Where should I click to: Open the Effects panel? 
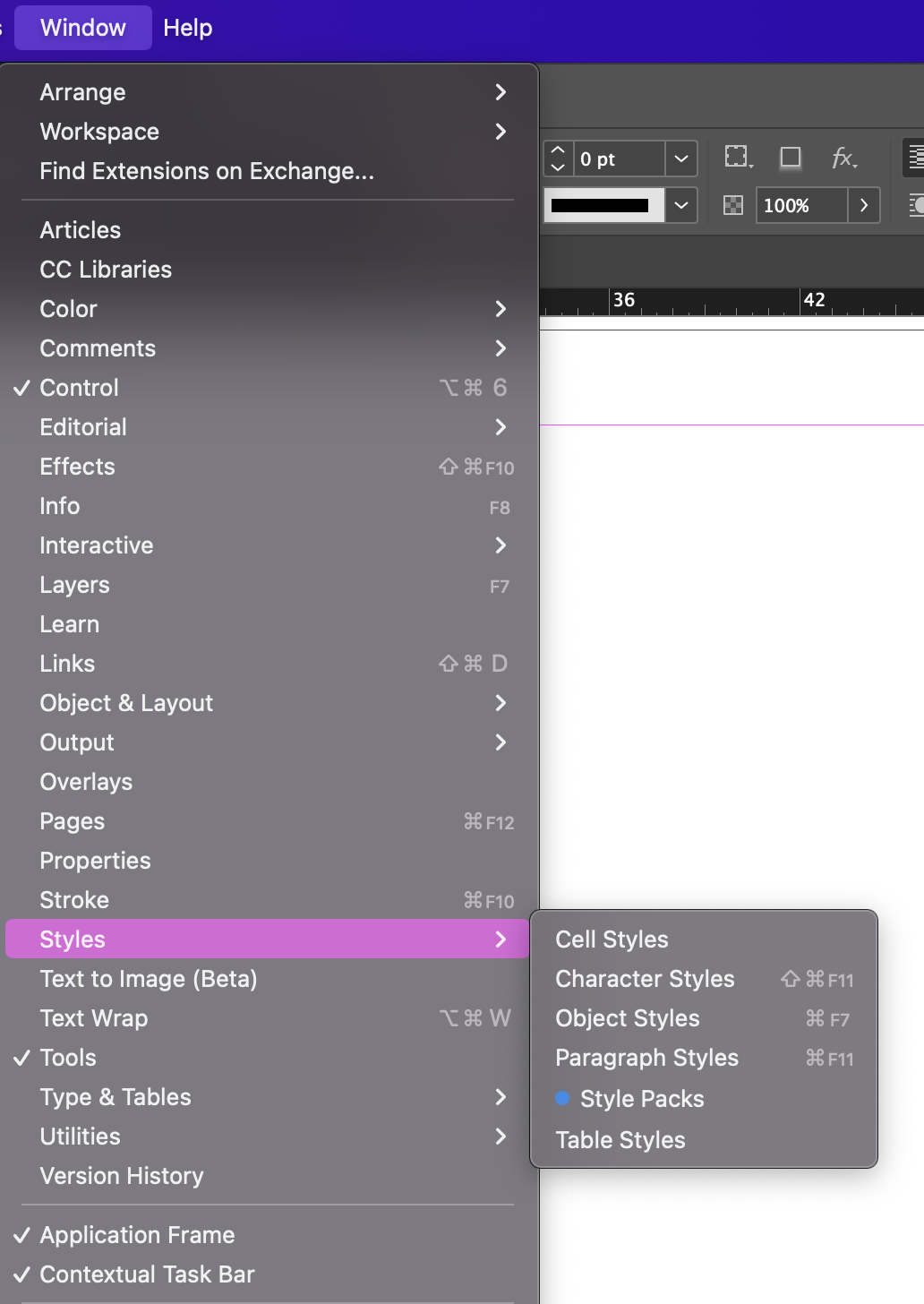coord(269,467)
